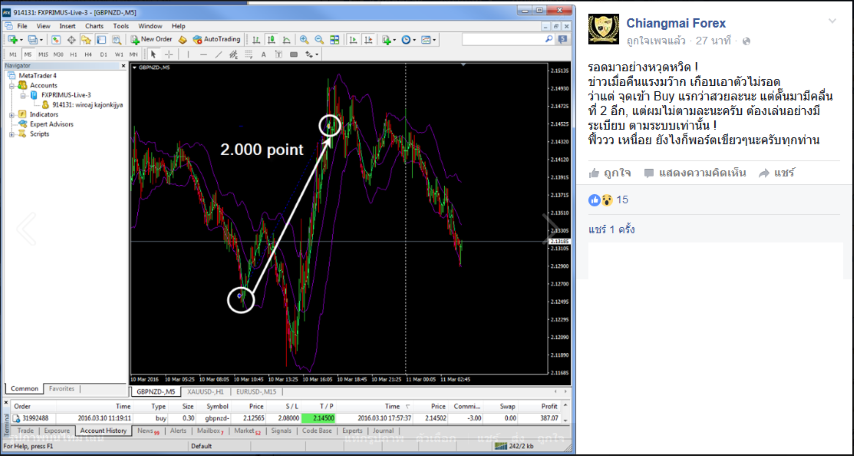
Task: Close the Navigator panel
Action: [123, 65]
